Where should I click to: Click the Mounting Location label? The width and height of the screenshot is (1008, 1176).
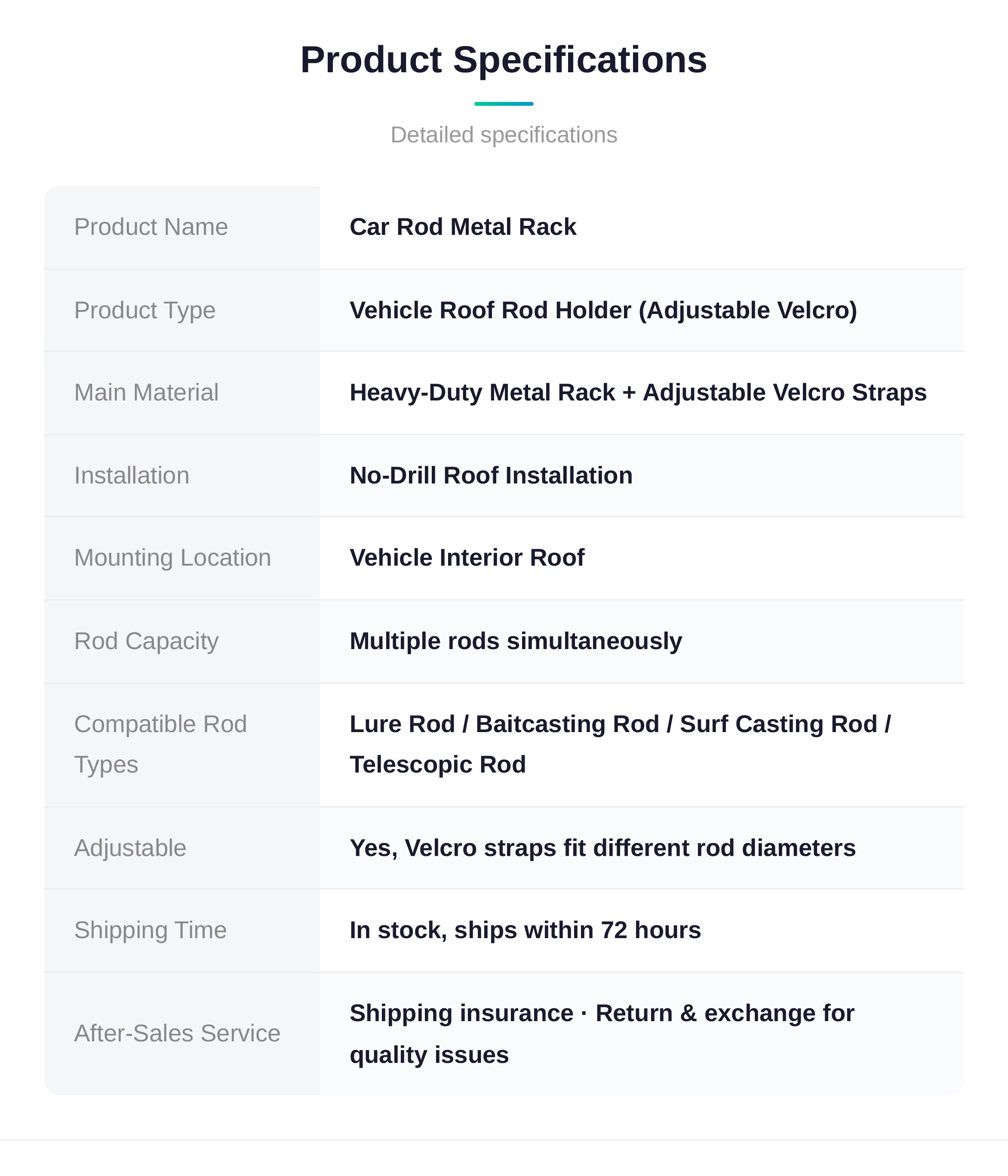[172, 558]
